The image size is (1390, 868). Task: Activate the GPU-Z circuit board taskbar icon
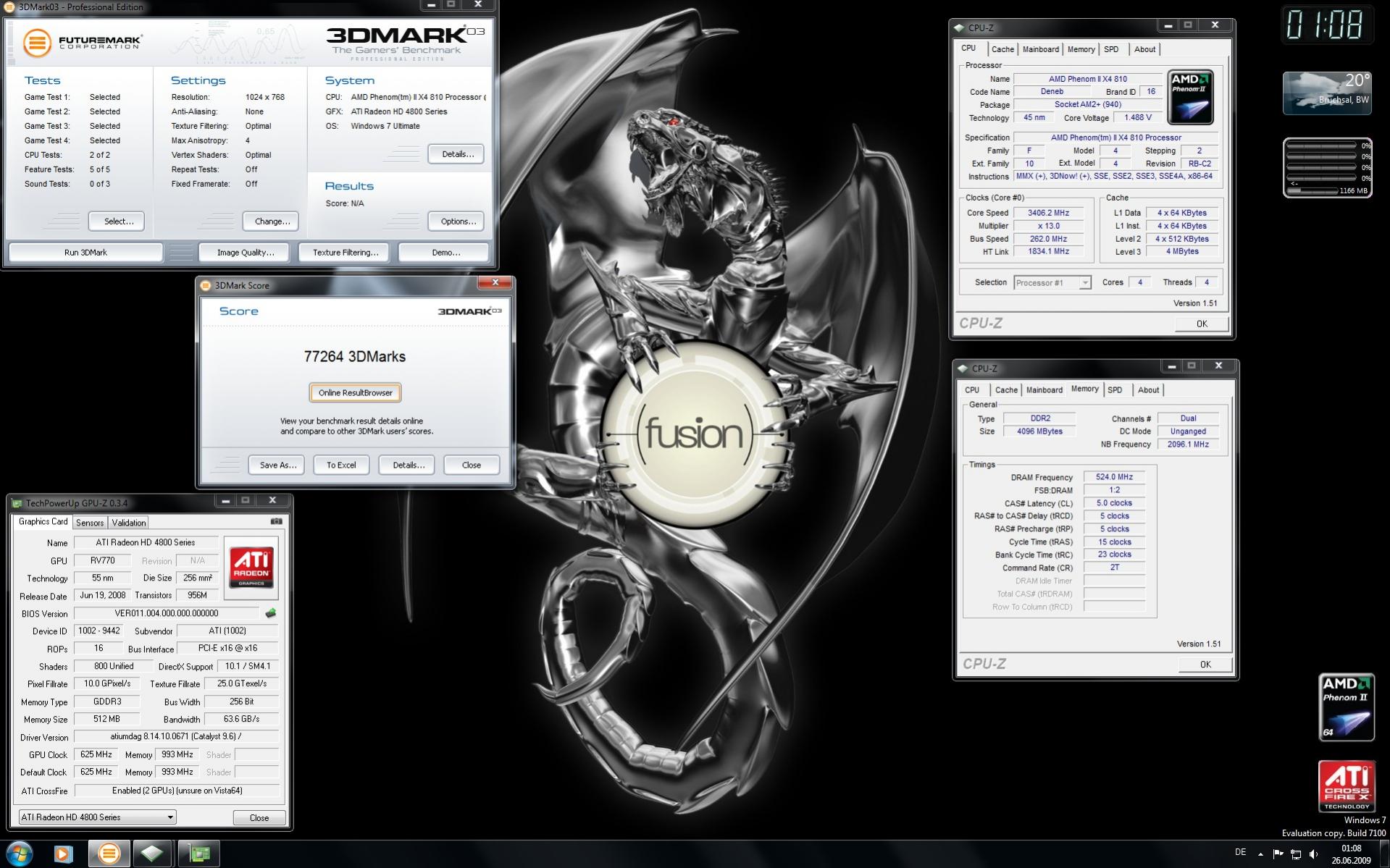(x=198, y=854)
